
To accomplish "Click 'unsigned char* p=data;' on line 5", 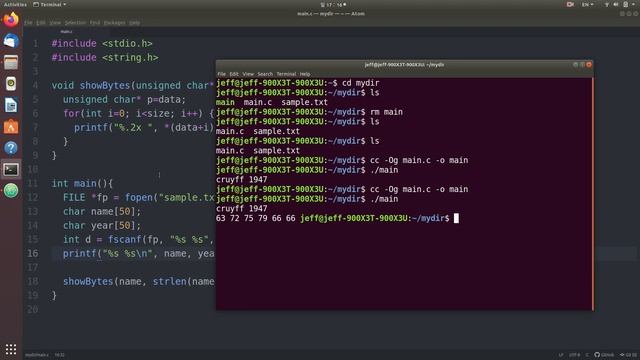I will pos(124,99).
